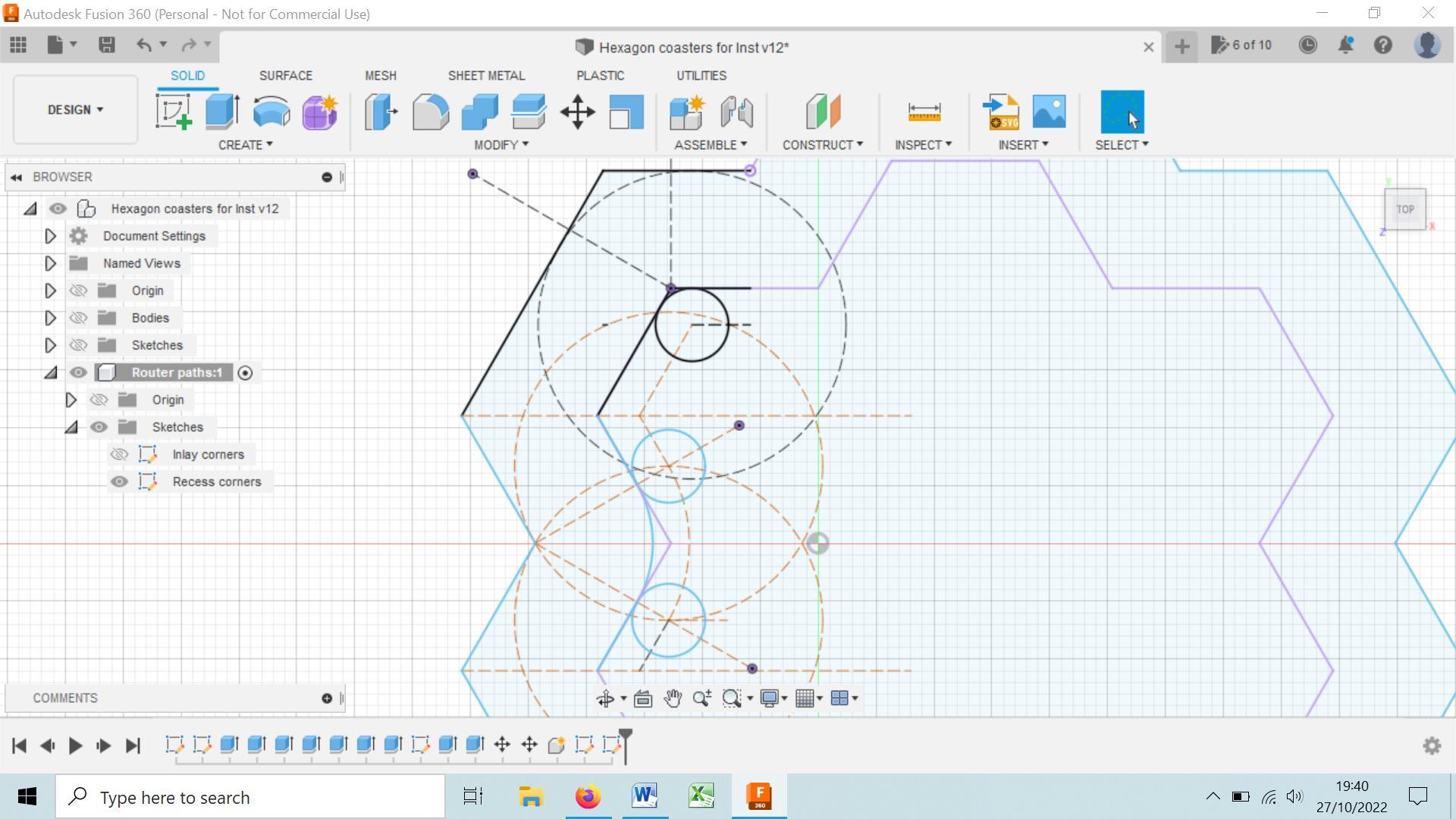Collapse the Sketches folder under Router paths:1
1456x819 pixels.
pos(71,427)
